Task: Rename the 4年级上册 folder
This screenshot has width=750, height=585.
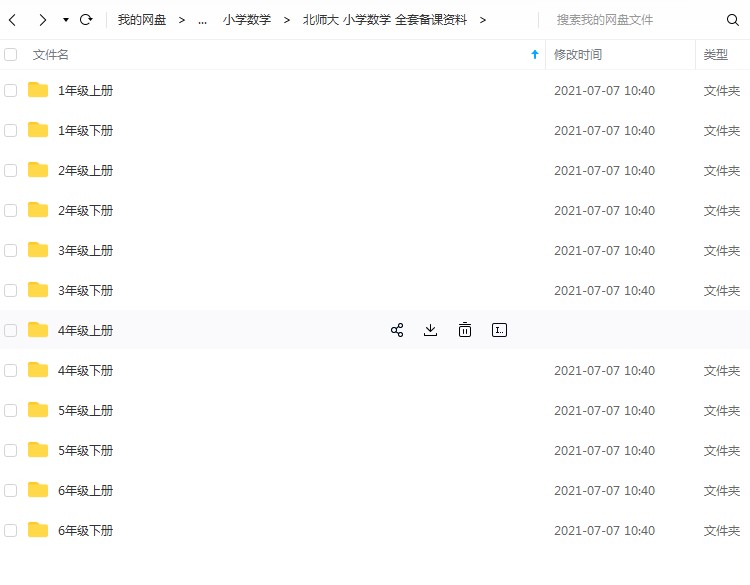Action: pyautogui.click(x=499, y=330)
